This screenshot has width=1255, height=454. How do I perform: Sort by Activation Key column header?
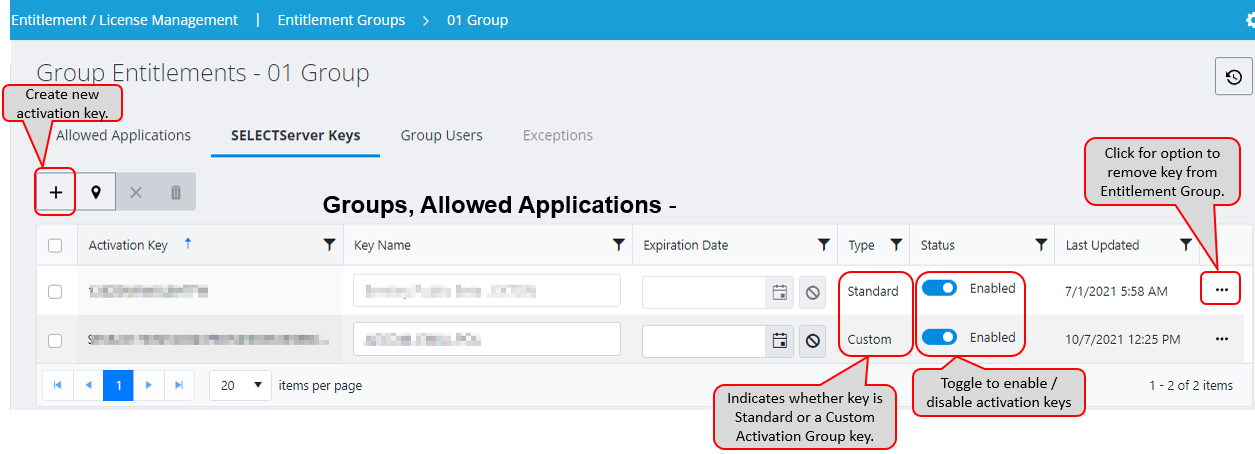pyautogui.click(x=128, y=245)
